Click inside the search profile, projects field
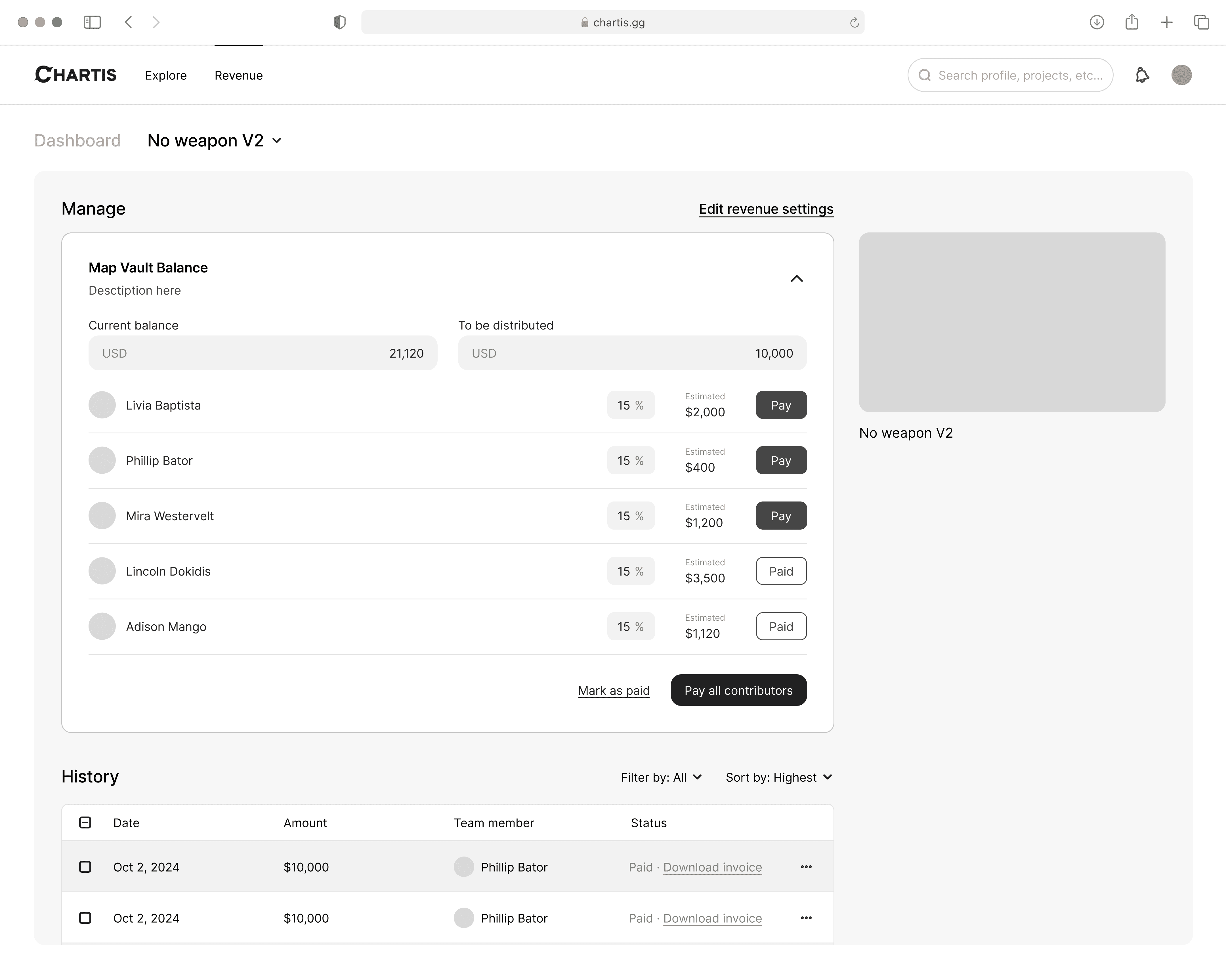 tap(1019, 76)
